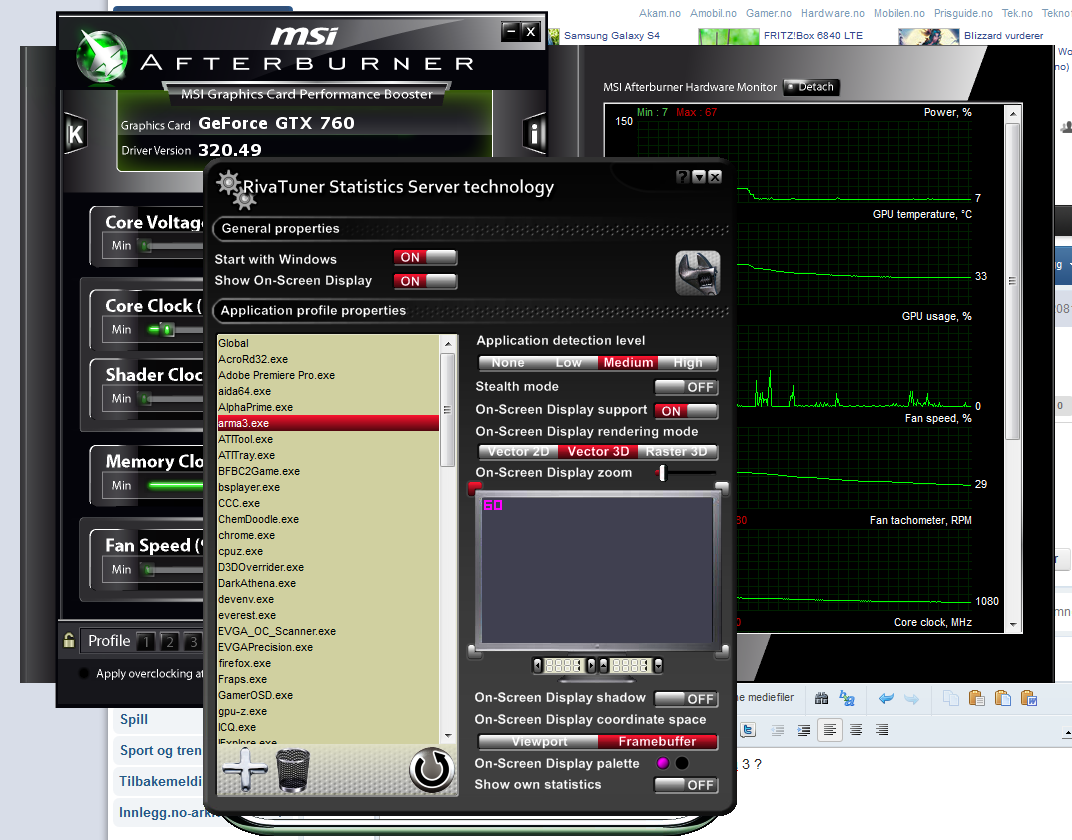Click hardware monitor scrollbar up arrow
This screenshot has height=840, width=1072.
pos(1013,113)
